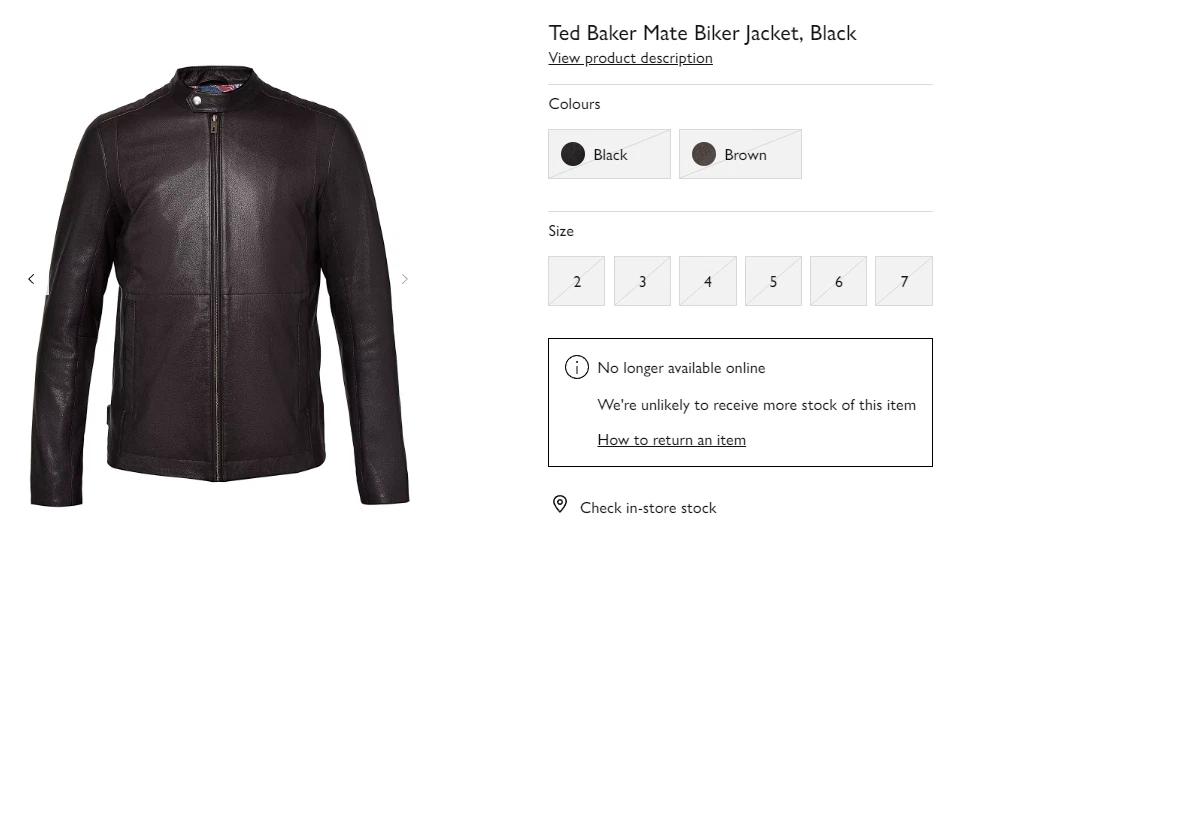Screen dimensions: 1180x826
Task: Select size 6
Action: 838,281
